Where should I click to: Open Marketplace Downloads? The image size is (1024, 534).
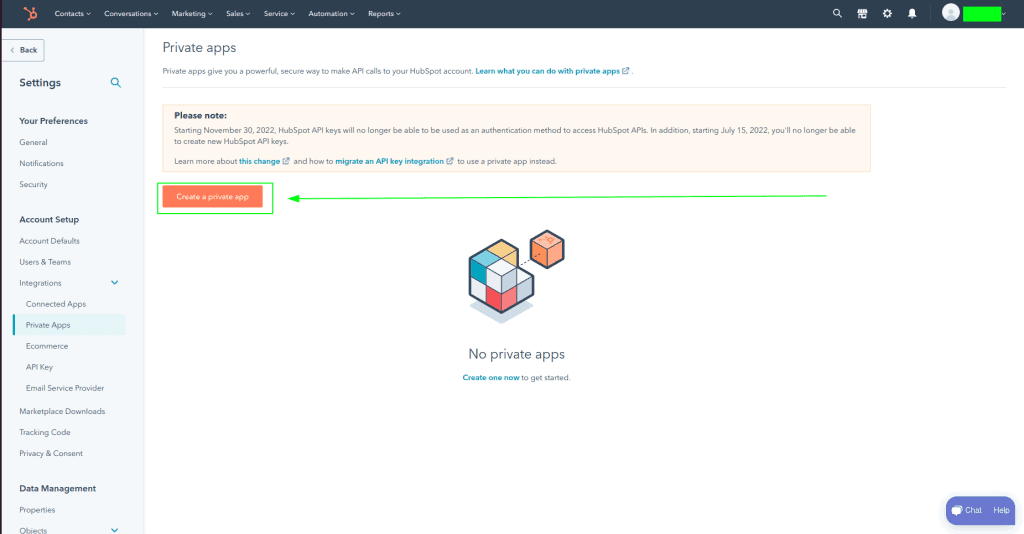coord(62,411)
